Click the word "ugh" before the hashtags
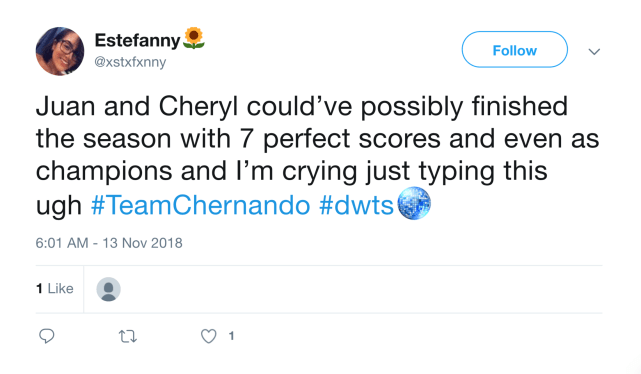 [59, 206]
